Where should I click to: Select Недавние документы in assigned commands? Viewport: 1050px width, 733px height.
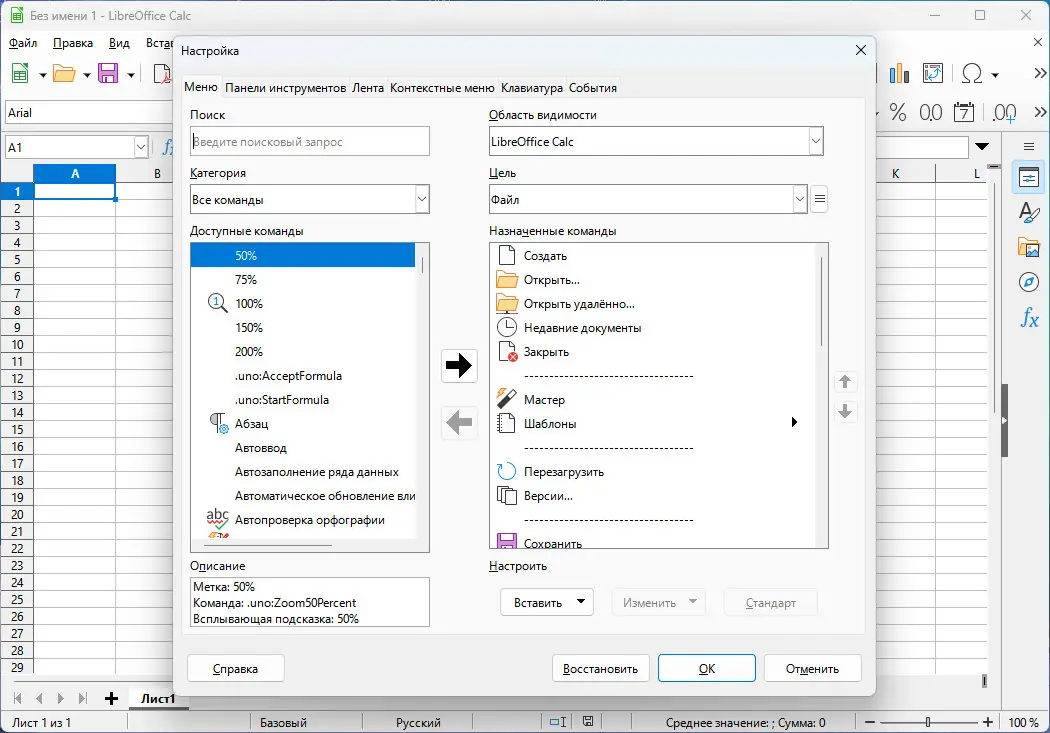tap(654, 328)
